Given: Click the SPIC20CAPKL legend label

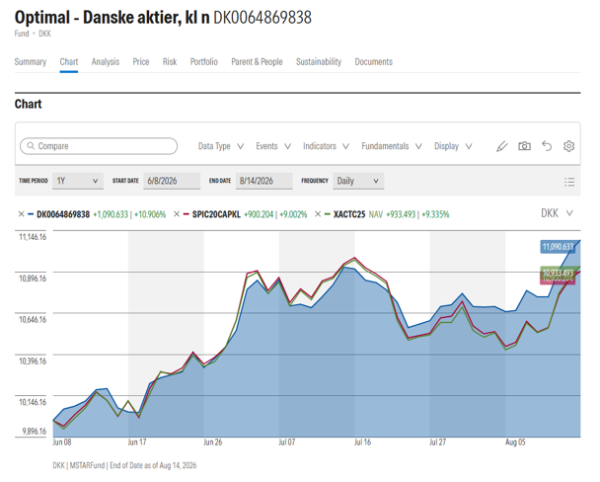Looking at the screenshot, I should (x=216, y=214).
